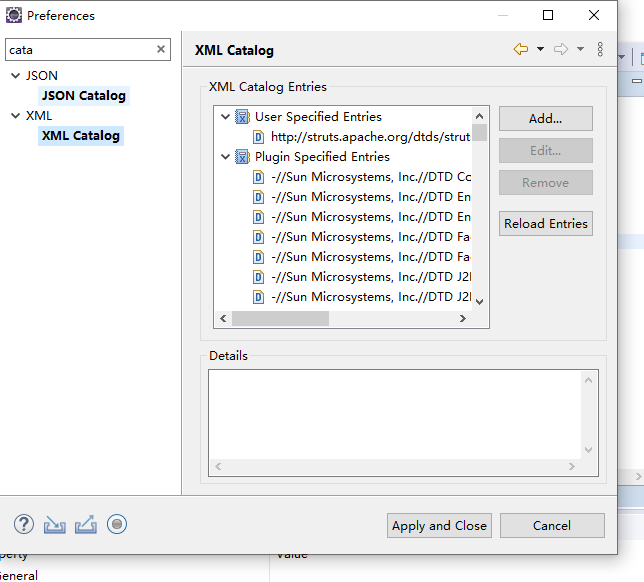Open the forward history dropdown arrow
The width and height of the screenshot is (644, 582).
pos(580,49)
